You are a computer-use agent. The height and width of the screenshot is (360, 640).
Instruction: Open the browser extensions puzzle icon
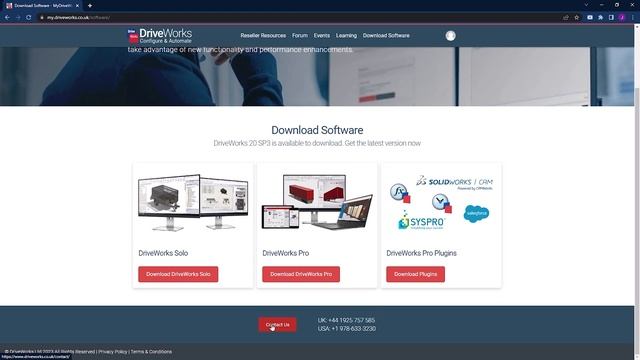(600, 18)
